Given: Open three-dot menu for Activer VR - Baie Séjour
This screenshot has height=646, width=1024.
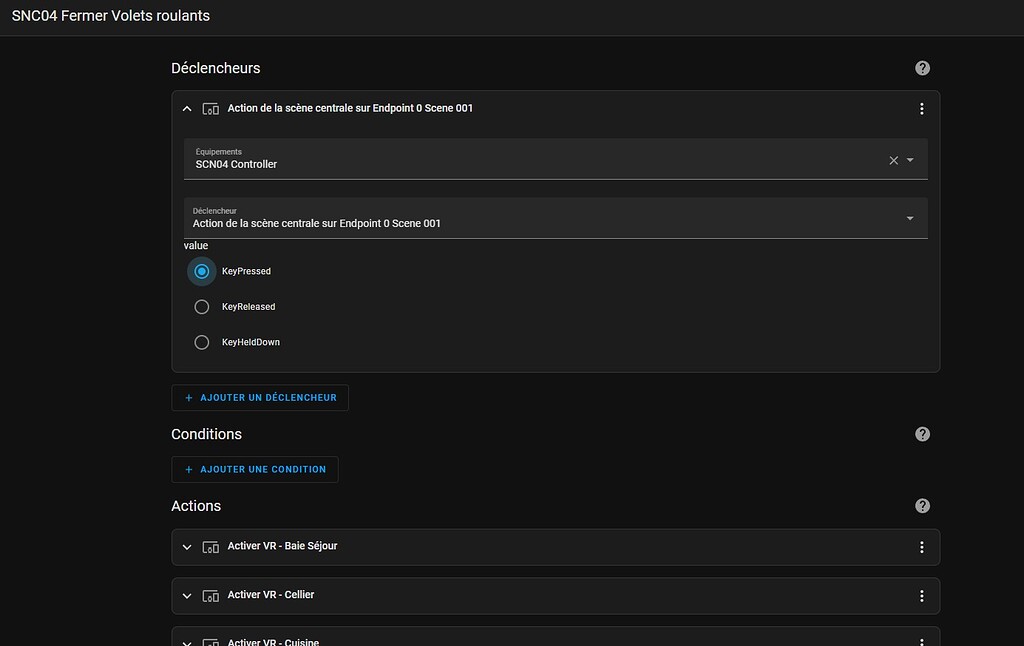Looking at the screenshot, I should pos(921,547).
